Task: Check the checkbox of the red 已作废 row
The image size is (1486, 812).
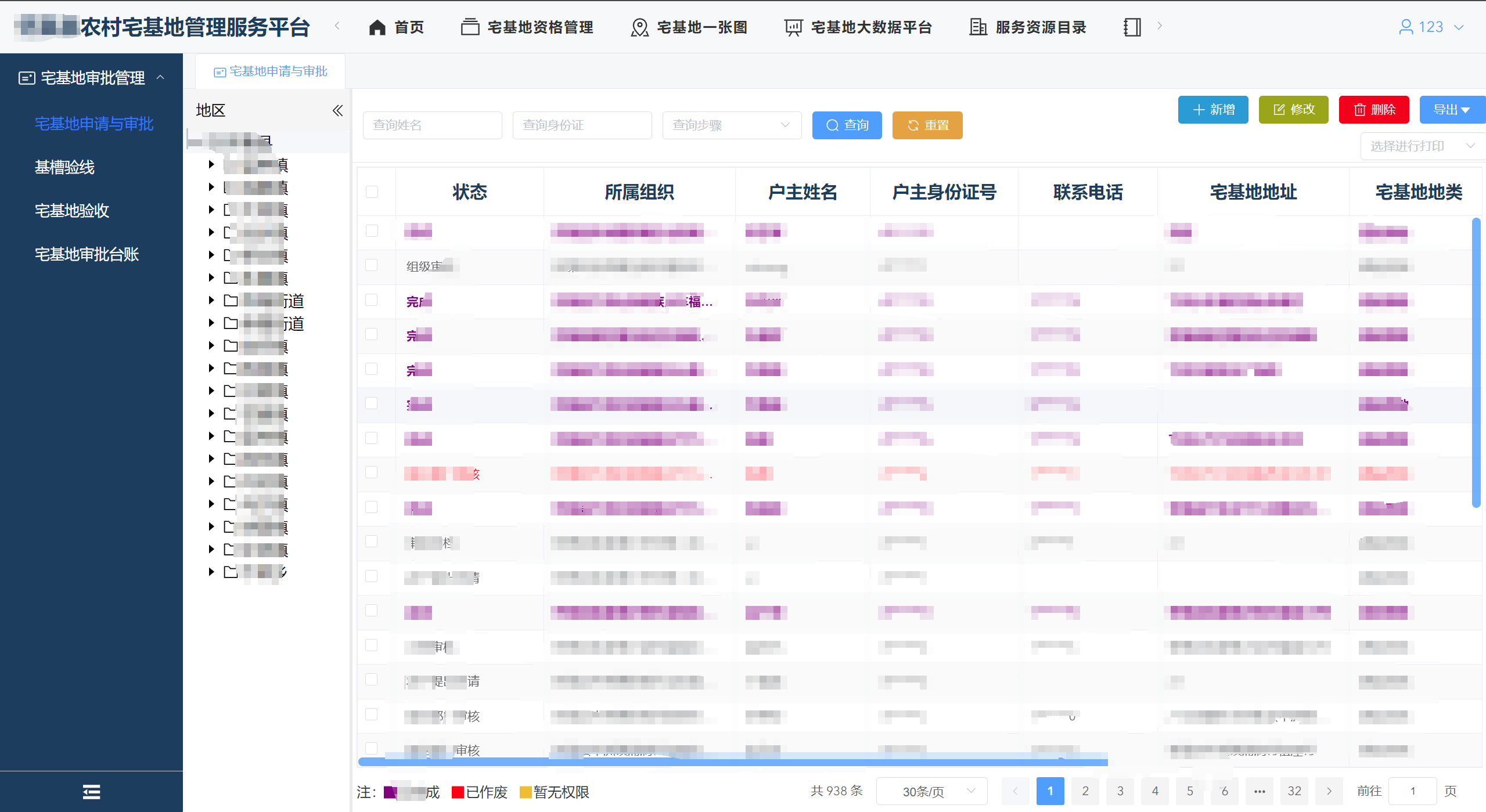Action: [x=372, y=472]
